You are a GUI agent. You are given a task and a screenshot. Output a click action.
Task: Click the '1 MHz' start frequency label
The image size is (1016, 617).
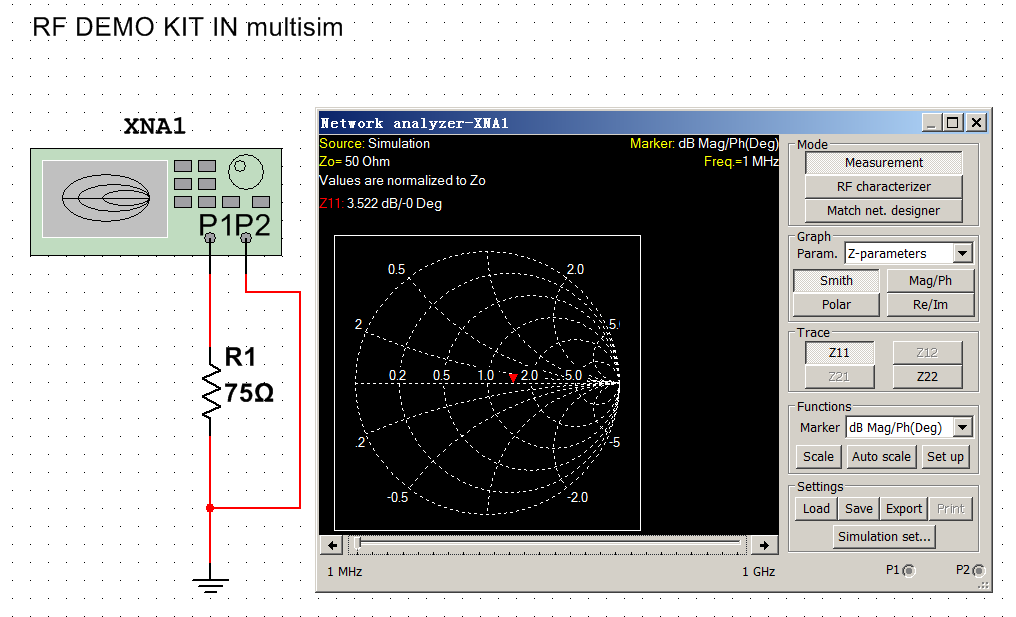click(x=345, y=572)
